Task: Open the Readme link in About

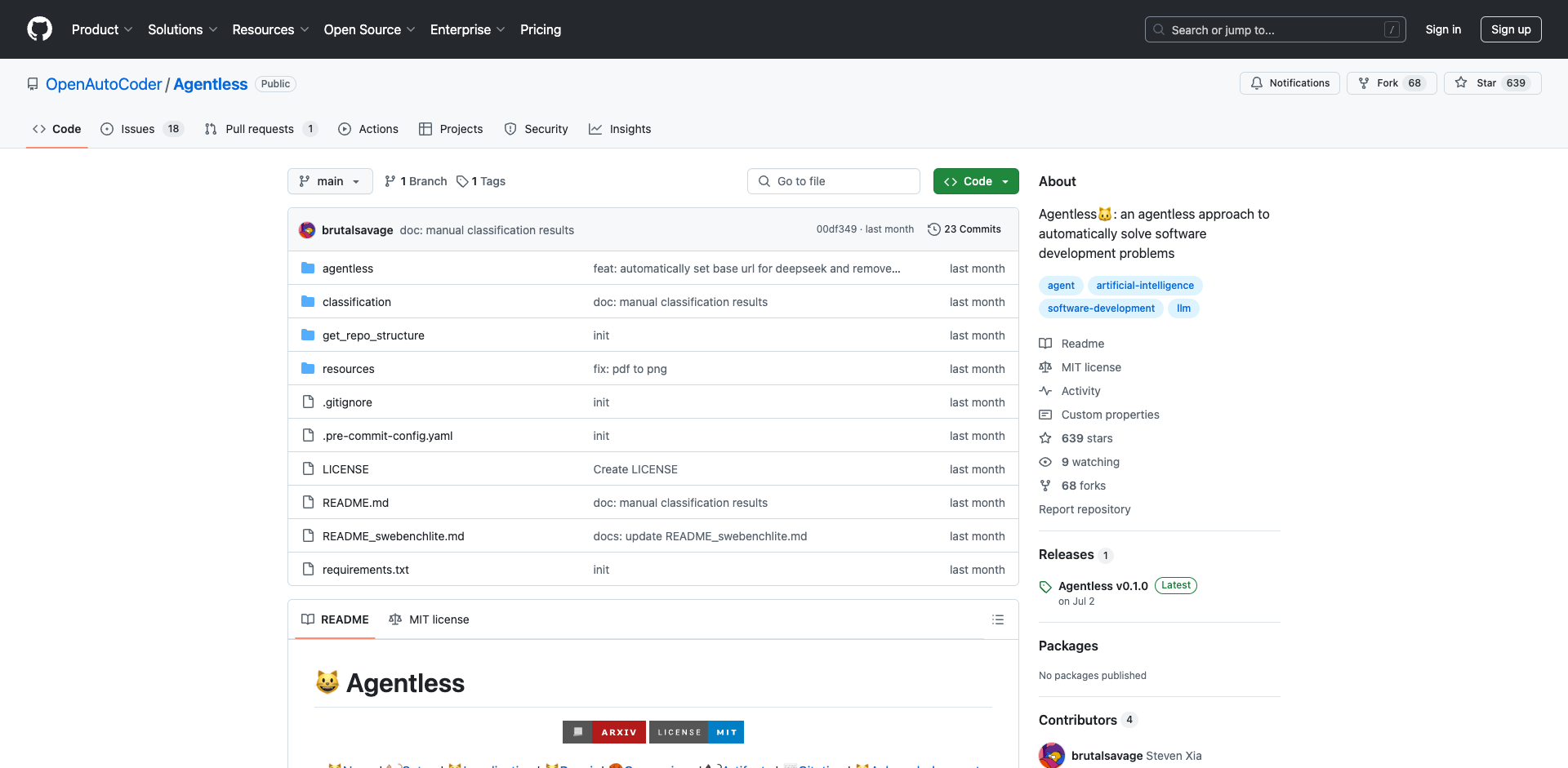Action: tap(1071, 344)
